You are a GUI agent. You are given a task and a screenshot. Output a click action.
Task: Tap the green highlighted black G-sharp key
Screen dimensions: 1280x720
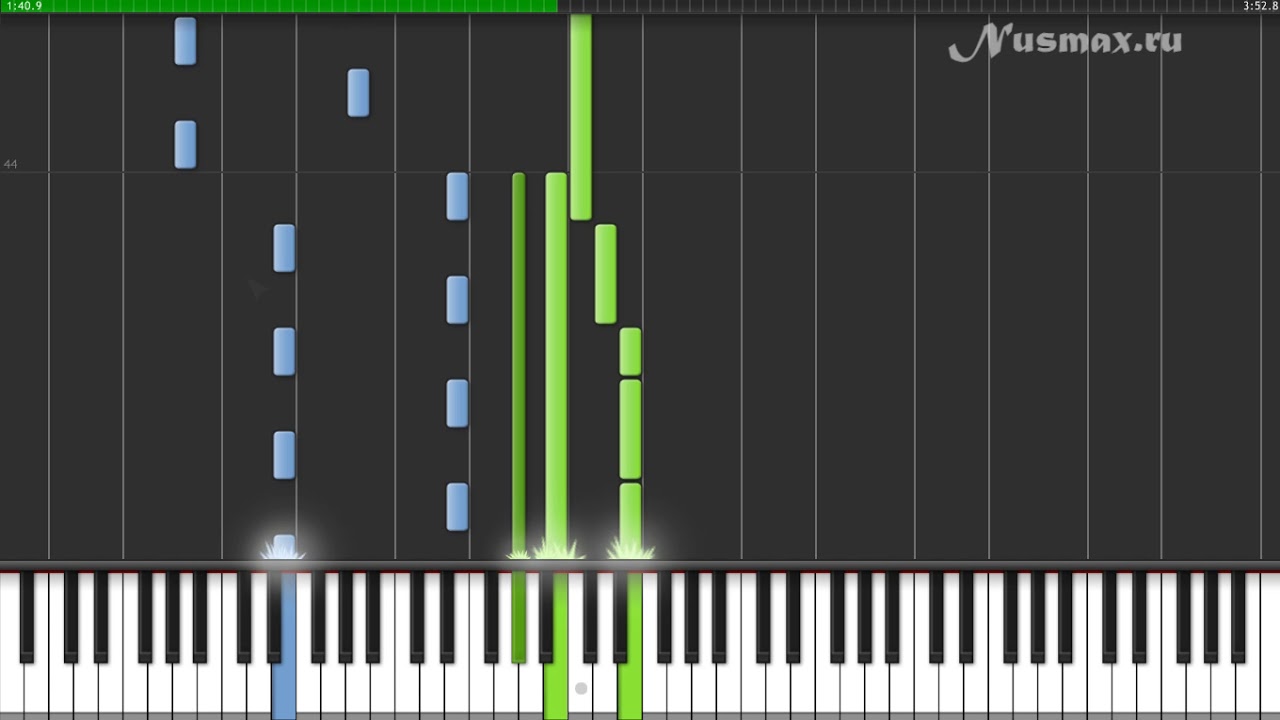[x=518, y=617]
